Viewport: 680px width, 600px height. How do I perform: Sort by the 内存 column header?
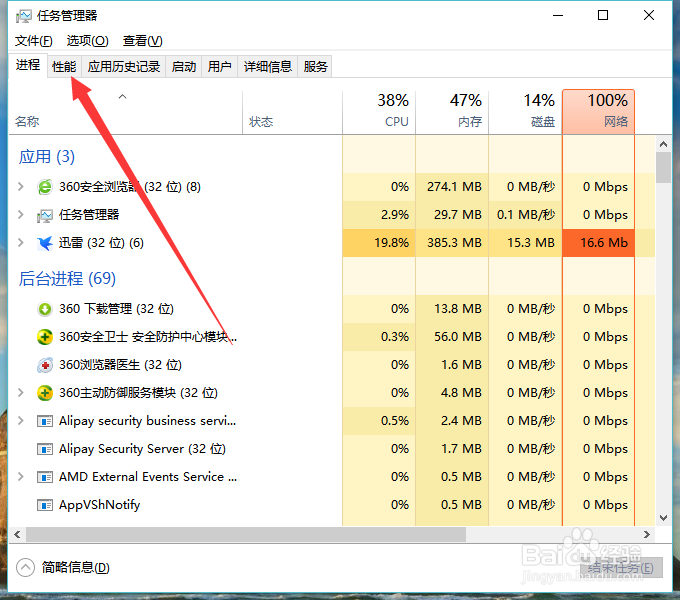(452, 112)
